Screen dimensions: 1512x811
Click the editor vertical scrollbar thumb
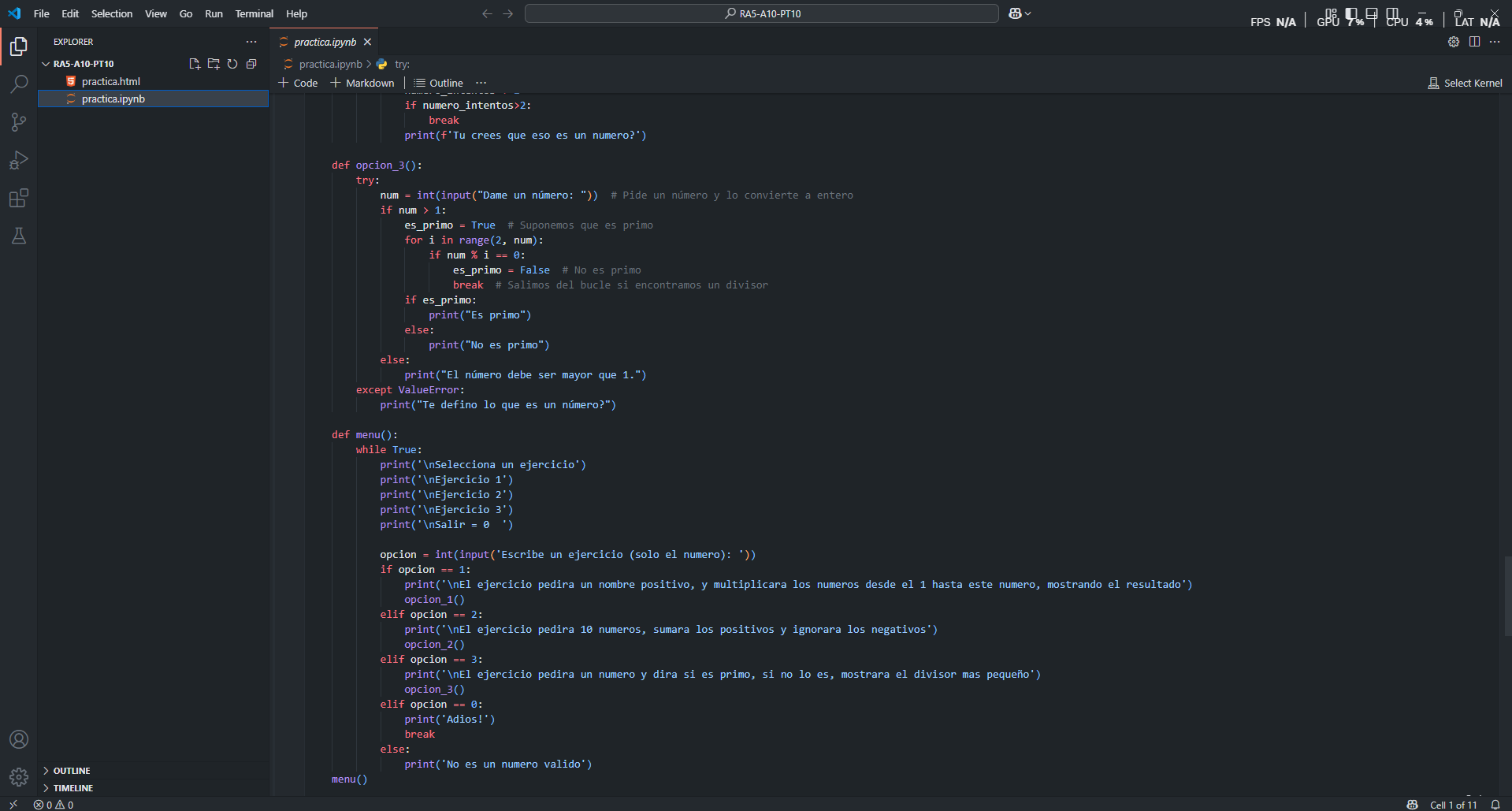tap(1507, 596)
